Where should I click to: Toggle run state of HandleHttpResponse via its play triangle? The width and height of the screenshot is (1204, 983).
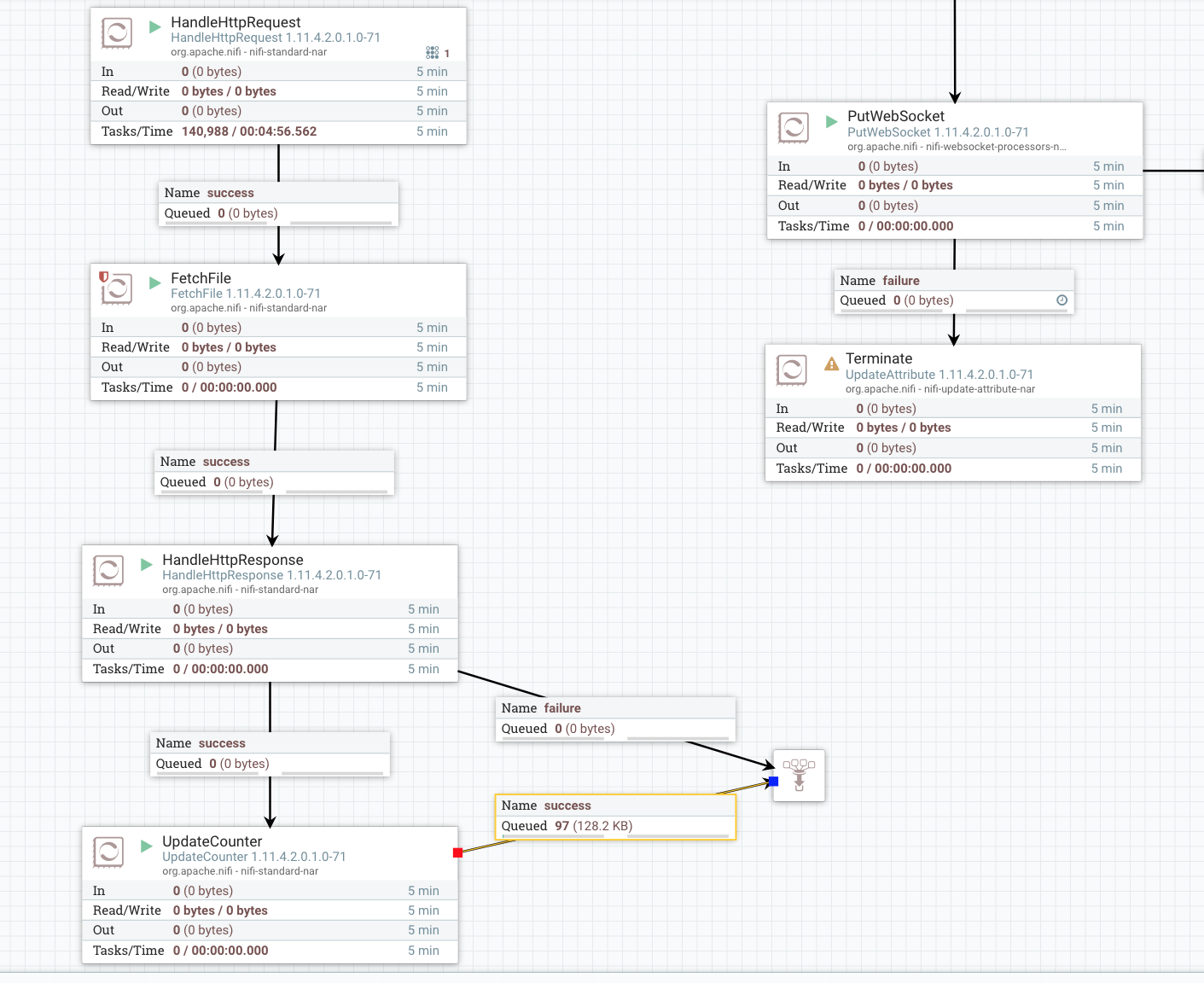[x=145, y=565]
